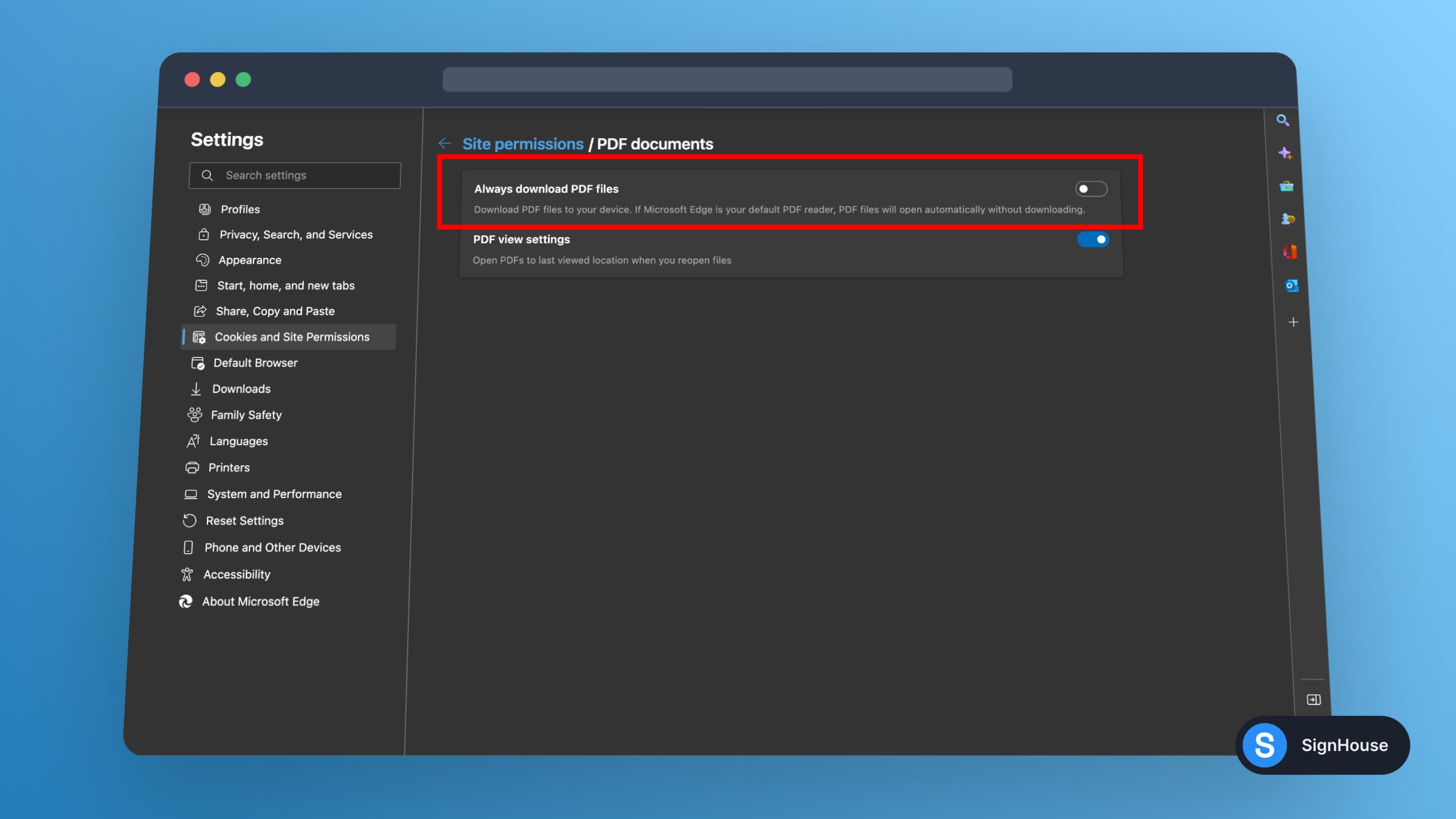Collapse the Edge sidebar
The width and height of the screenshot is (1456, 819).
point(1314,699)
